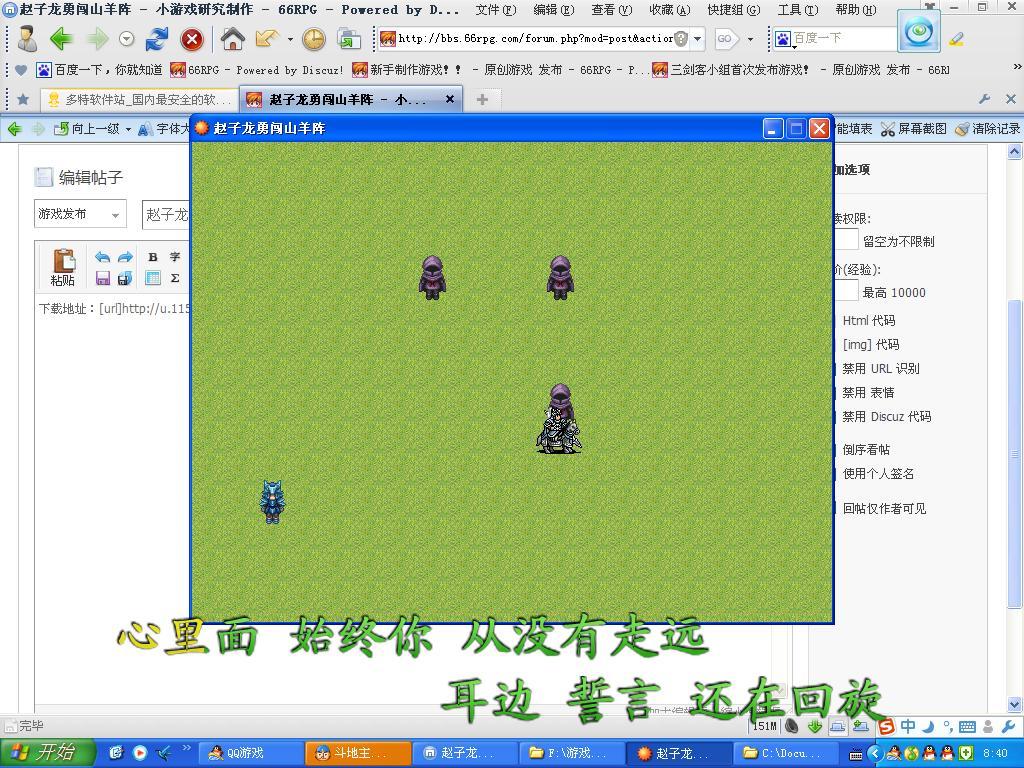This screenshot has width=1024, height=768.
Task: Toggle the 禁用 URL 识别 option
Action: click(880, 368)
